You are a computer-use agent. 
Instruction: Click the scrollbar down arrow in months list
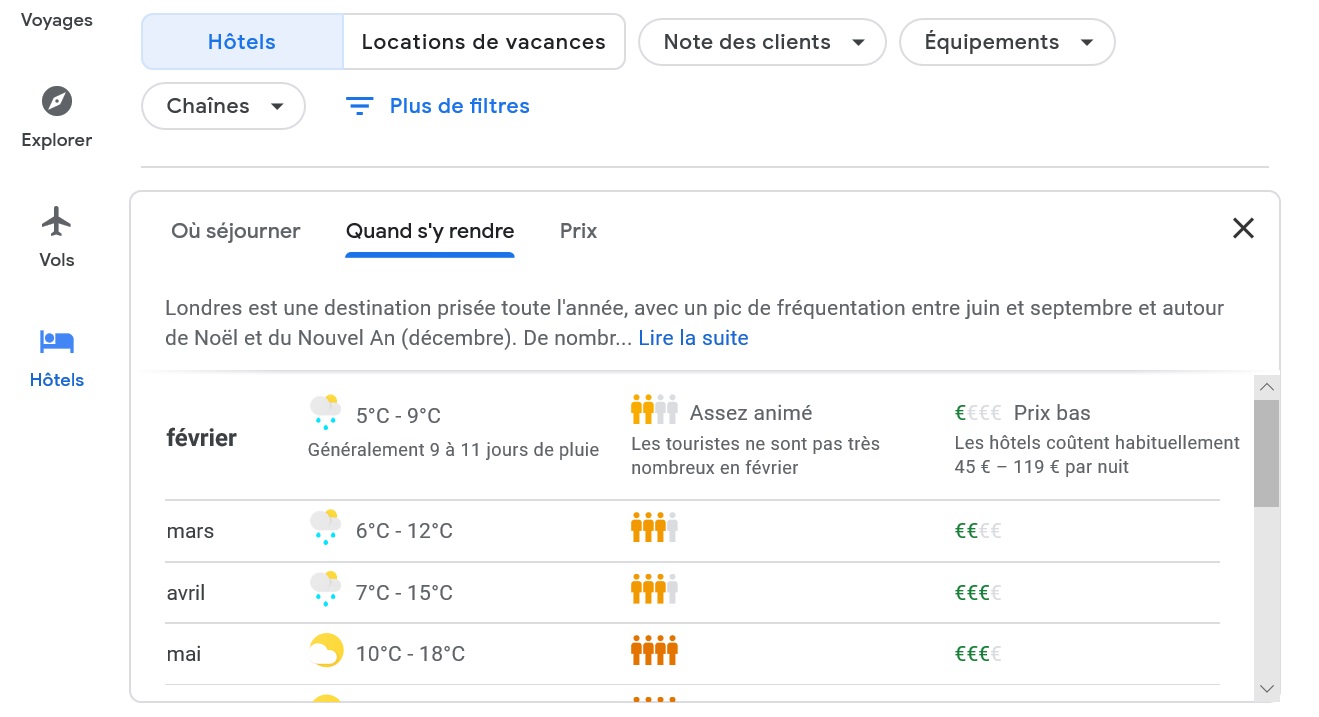(1267, 688)
